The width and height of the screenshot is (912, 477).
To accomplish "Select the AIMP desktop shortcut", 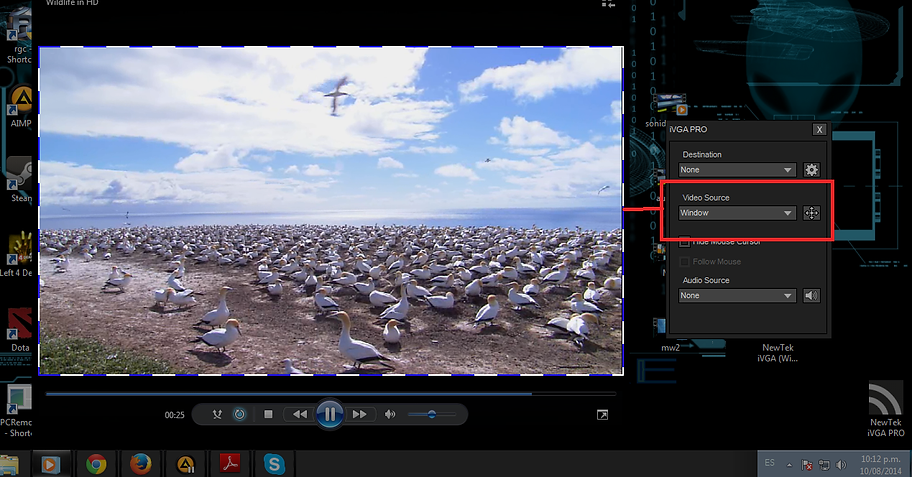I will tap(21, 106).
